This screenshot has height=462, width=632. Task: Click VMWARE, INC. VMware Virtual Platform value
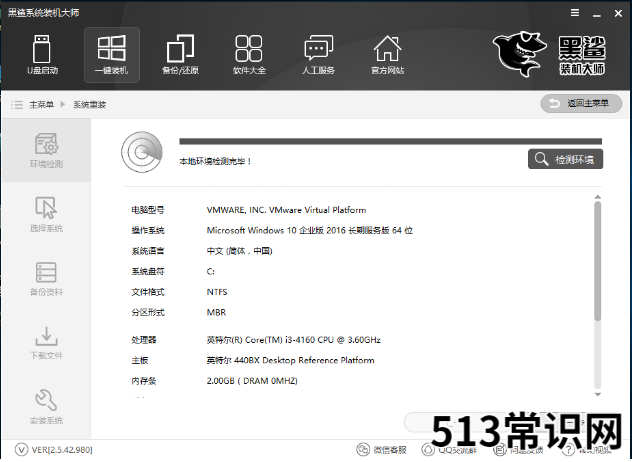pos(286,210)
